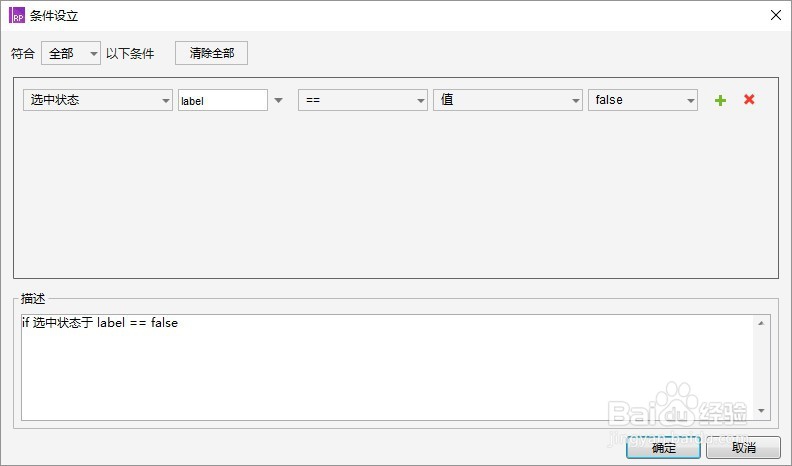Click description scrollbar down arrow
The image size is (792, 466).
[761, 410]
